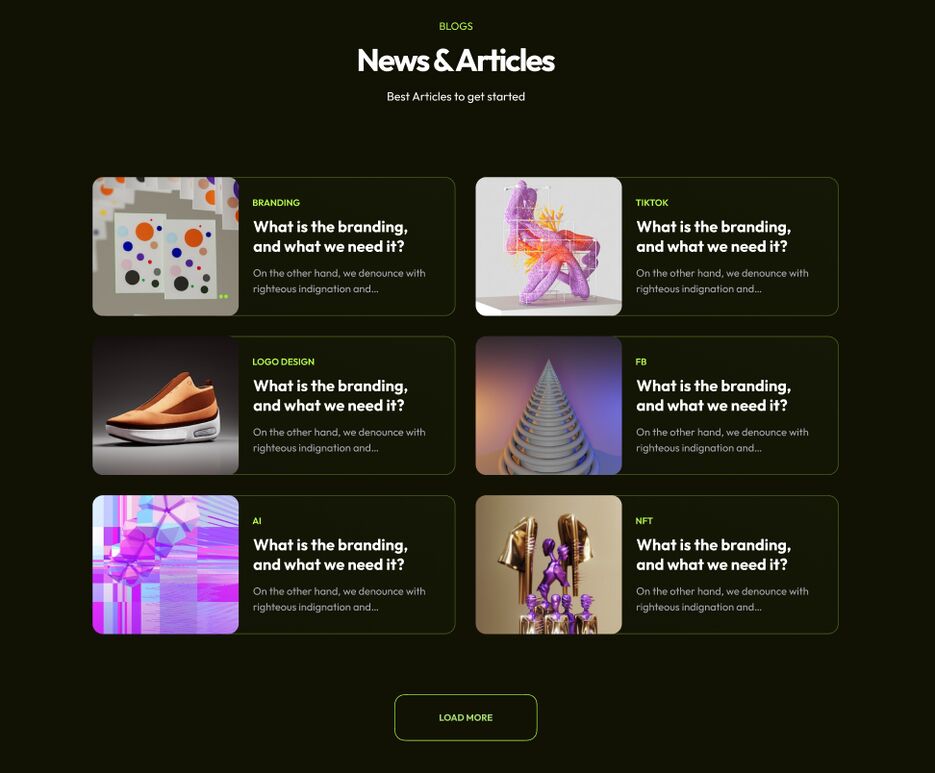Open the gold and purple figurines thumbnail
The width and height of the screenshot is (935, 773).
(549, 565)
